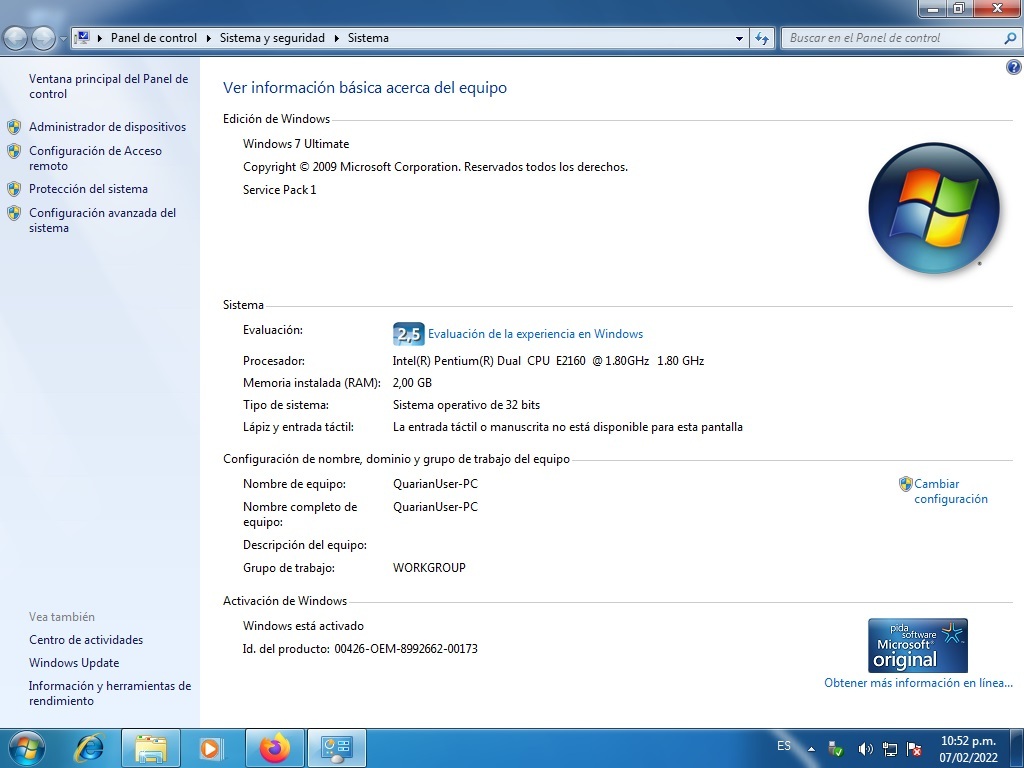The height and width of the screenshot is (768, 1024).
Task: Click the ES language indicator
Action: click(x=784, y=746)
